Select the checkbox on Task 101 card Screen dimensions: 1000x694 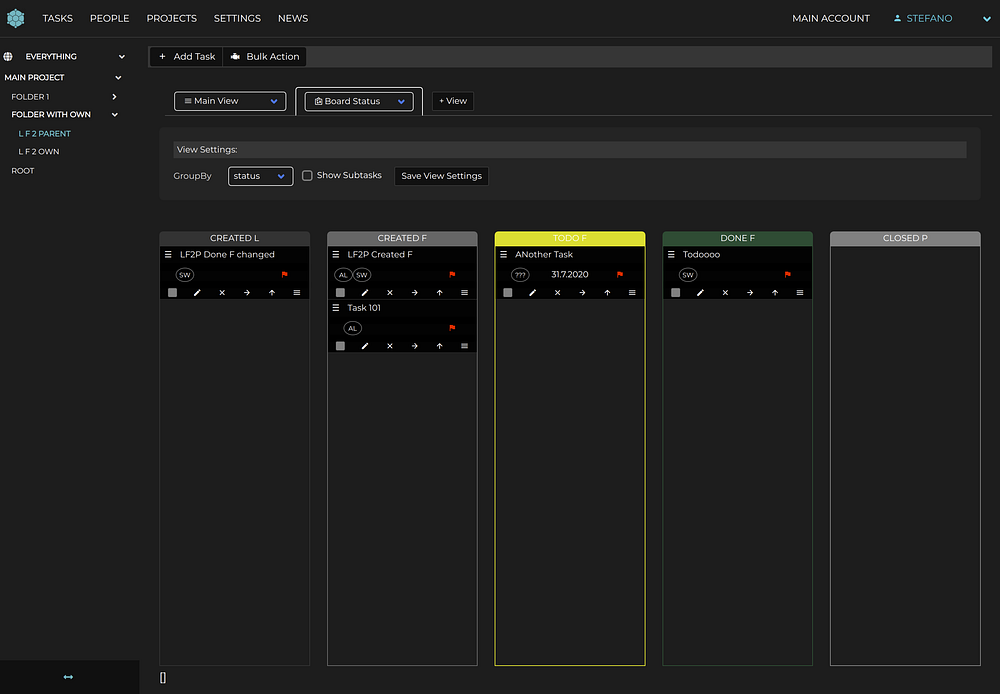coord(341,346)
